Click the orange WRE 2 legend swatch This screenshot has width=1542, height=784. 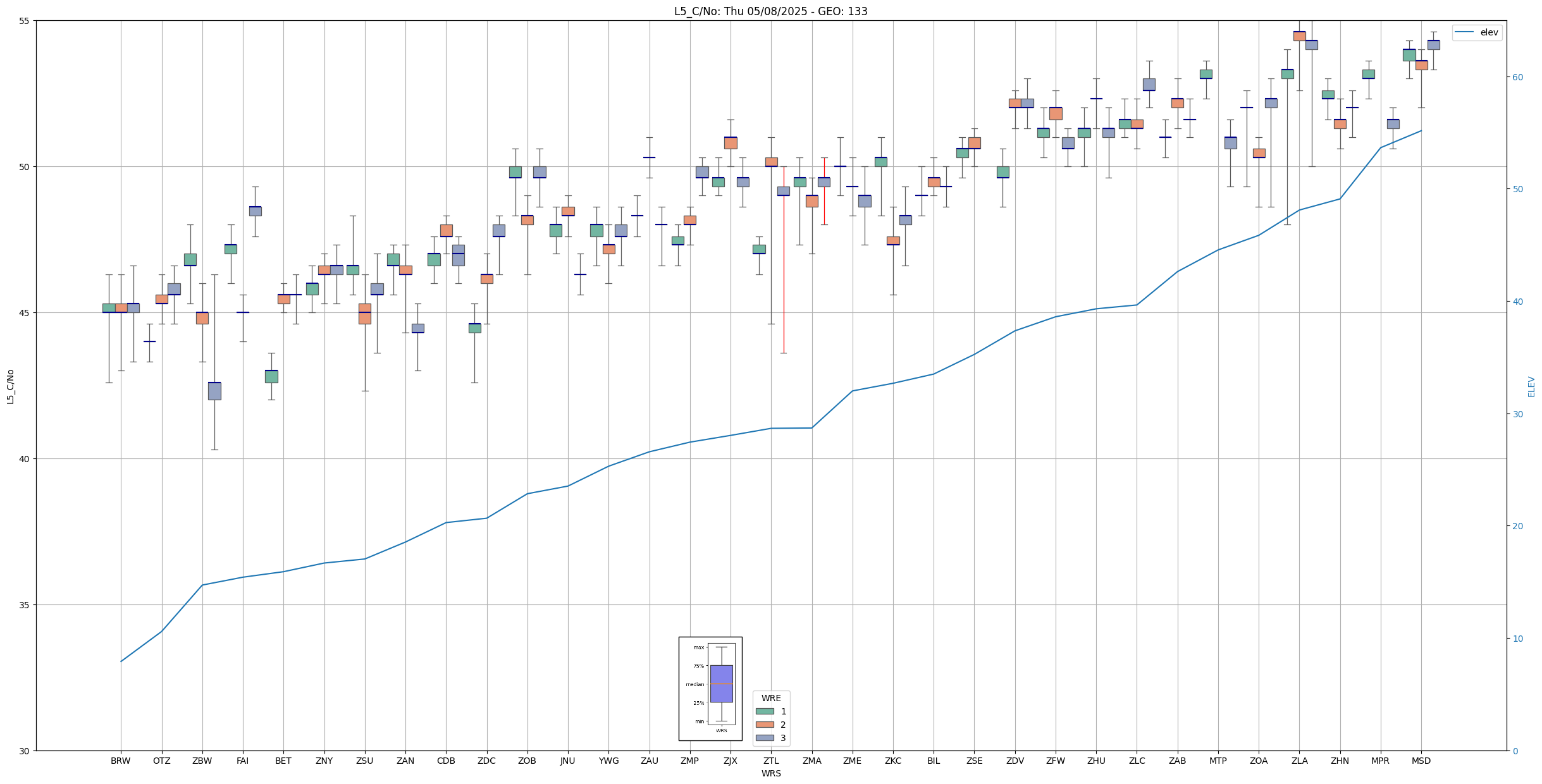pyautogui.click(x=765, y=725)
